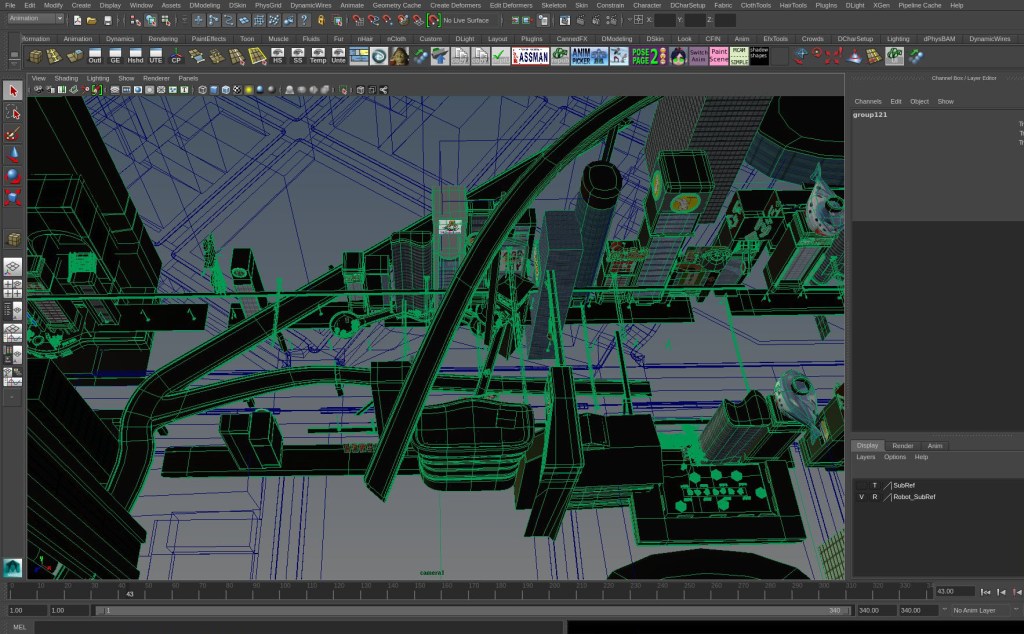Open the Animation menu set dropdown
The height and width of the screenshot is (634, 1024).
(35, 19)
